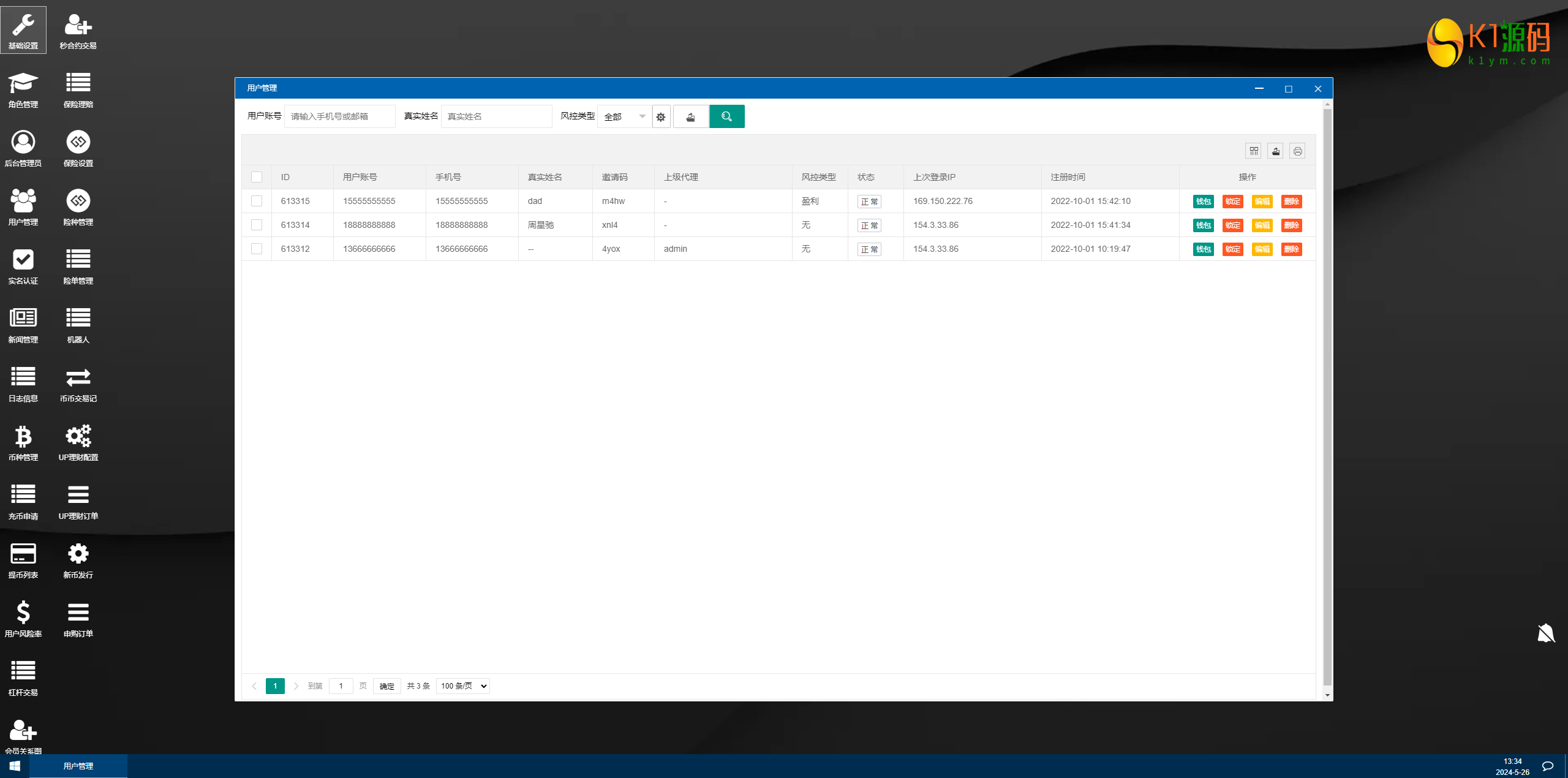Click the next page chevron arrow

(x=296, y=686)
